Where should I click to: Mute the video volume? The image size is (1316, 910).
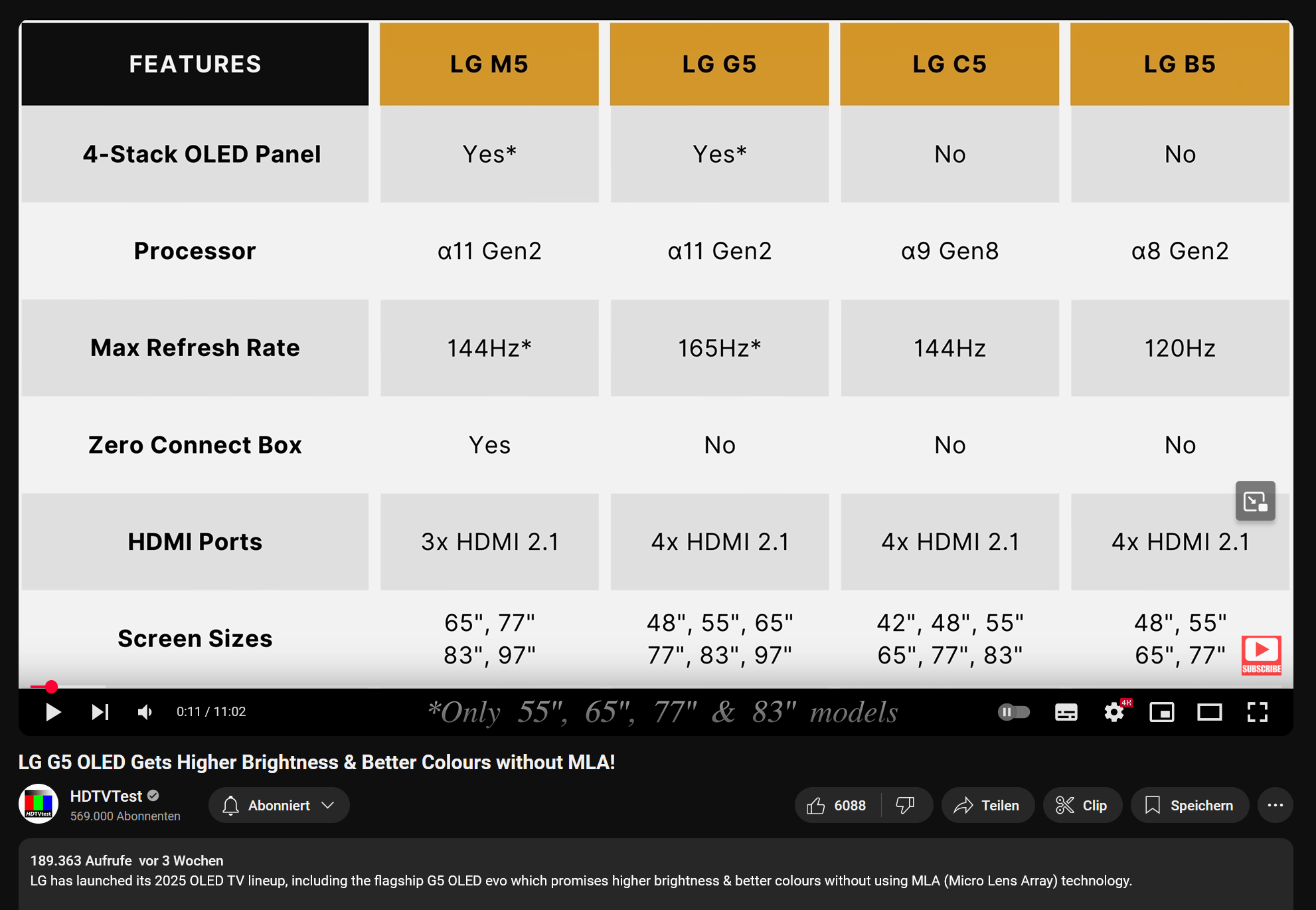(x=145, y=711)
